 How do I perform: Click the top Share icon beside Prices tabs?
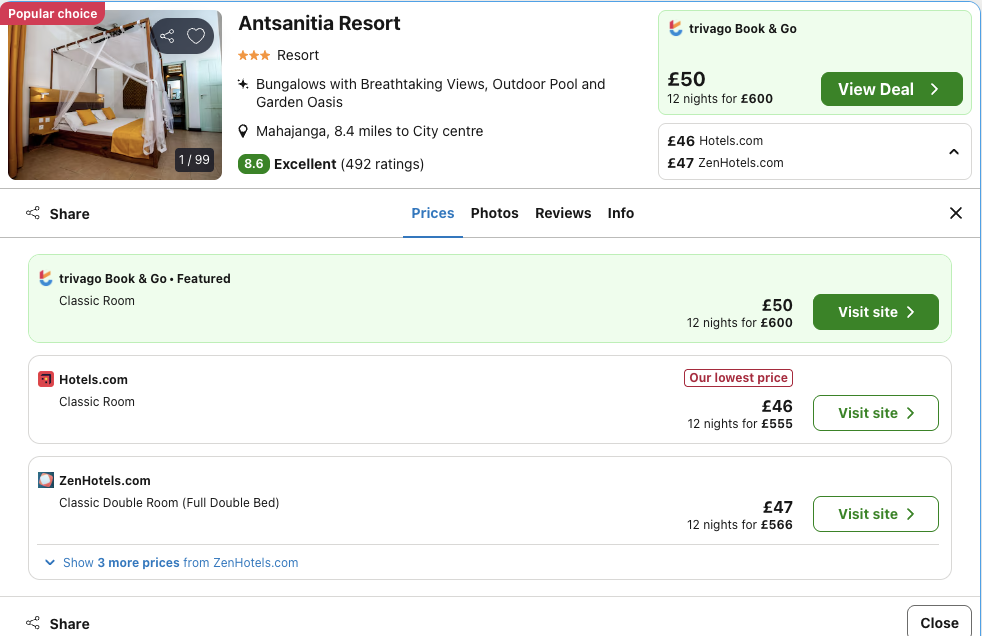33,213
